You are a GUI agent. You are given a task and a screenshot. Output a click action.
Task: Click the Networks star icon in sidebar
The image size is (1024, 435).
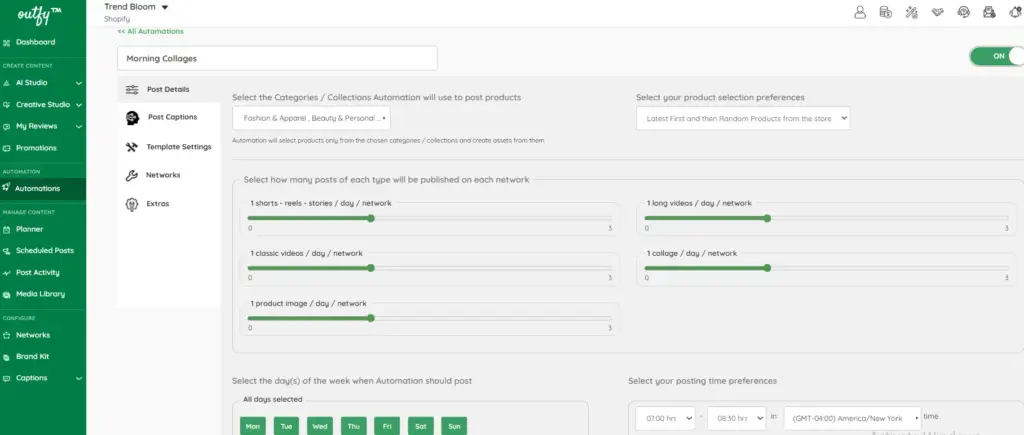(x=7, y=335)
